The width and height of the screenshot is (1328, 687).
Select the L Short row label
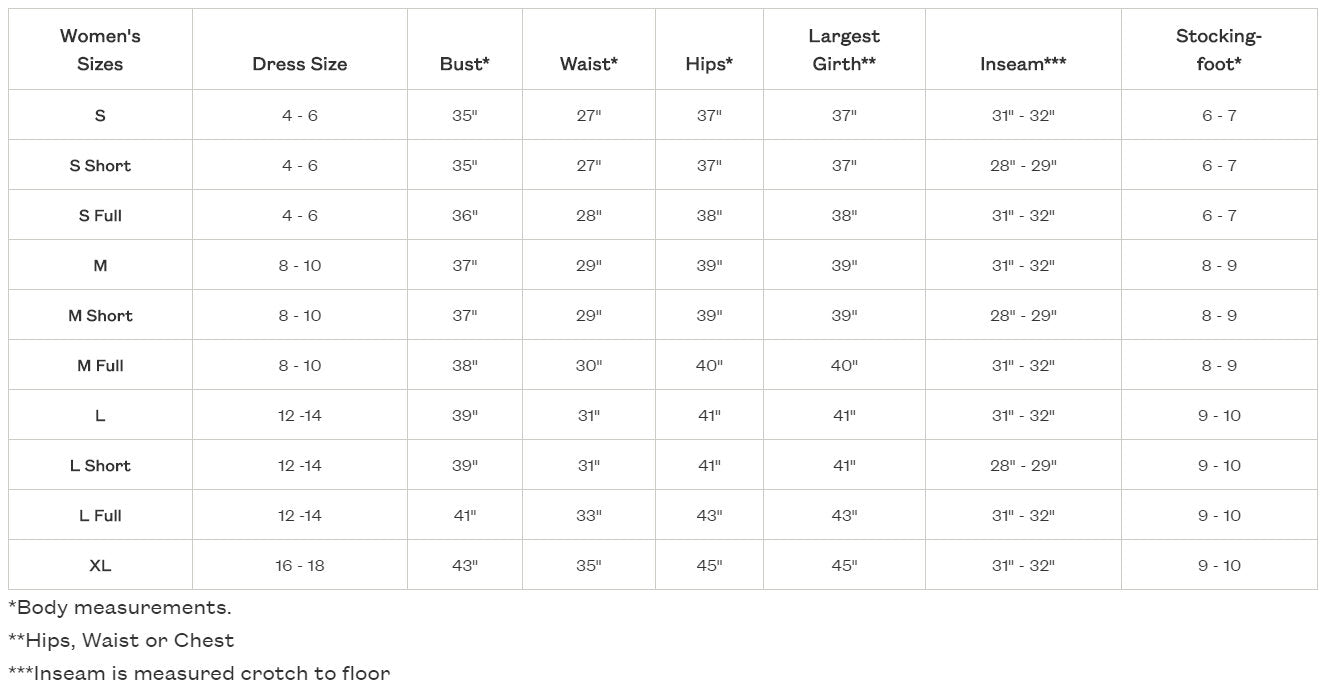click(100, 466)
